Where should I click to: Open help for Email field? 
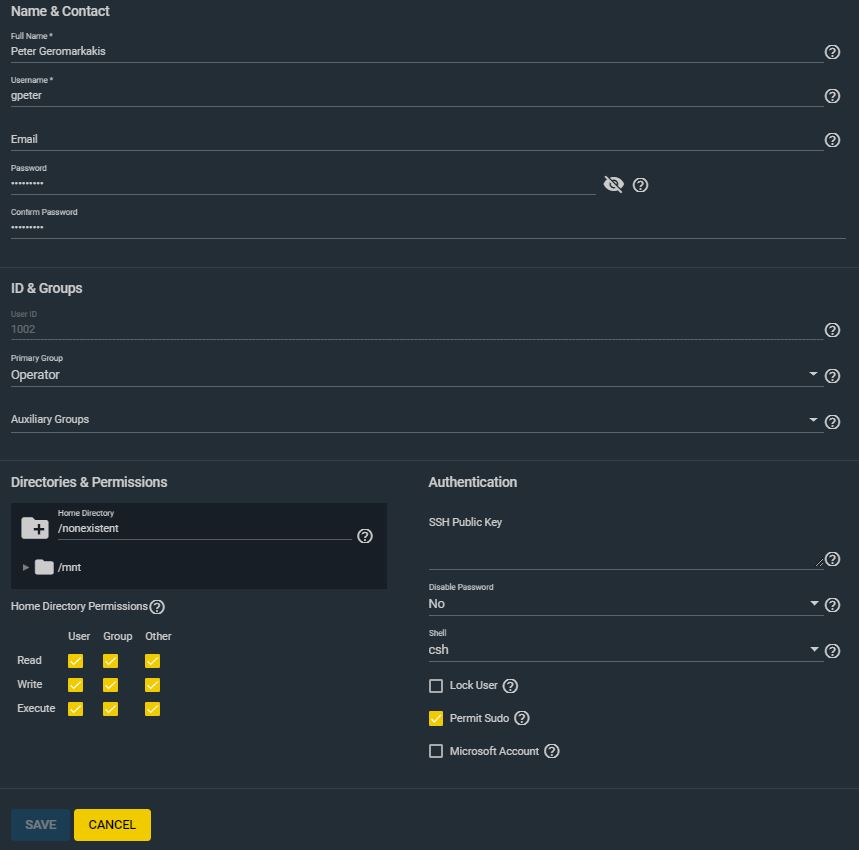(x=832, y=140)
